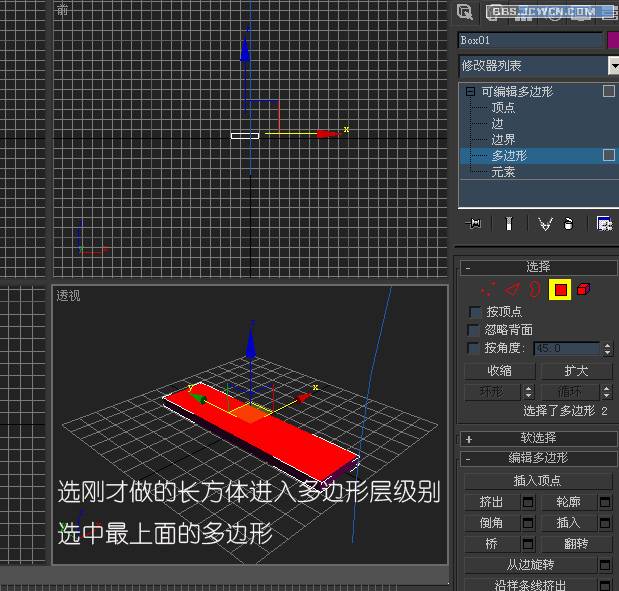
Task: Select Vertex sub-object icon in 选择 rollout
Action: (x=488, y=290)
